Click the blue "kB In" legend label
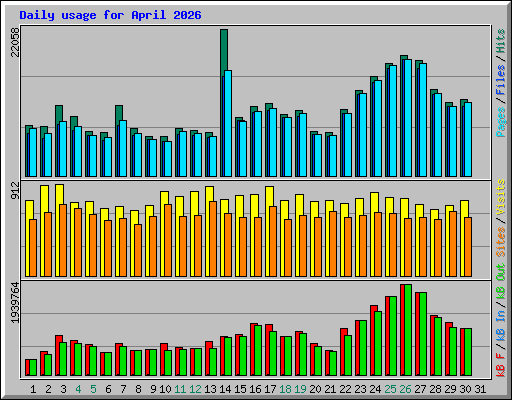512x400 pixels. tap(500, 325)
